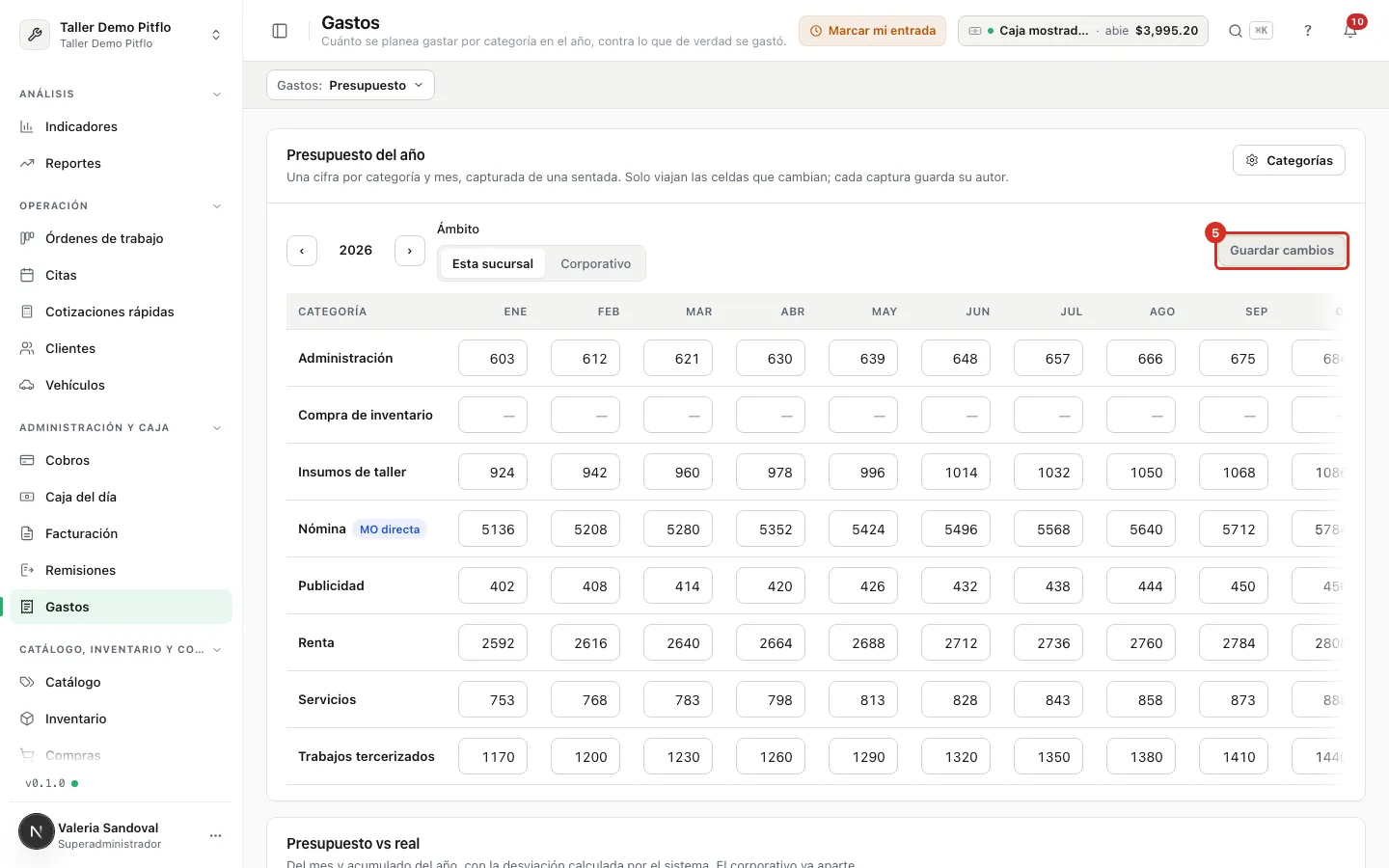
Task: Open the Gastos Presupuesto dropdown
Action: pyautogui.click(x=350, y=85)
